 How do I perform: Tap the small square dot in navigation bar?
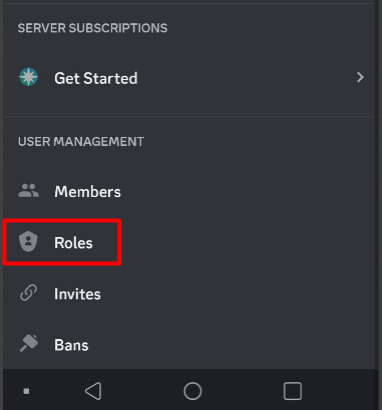[x=26, y=391]
